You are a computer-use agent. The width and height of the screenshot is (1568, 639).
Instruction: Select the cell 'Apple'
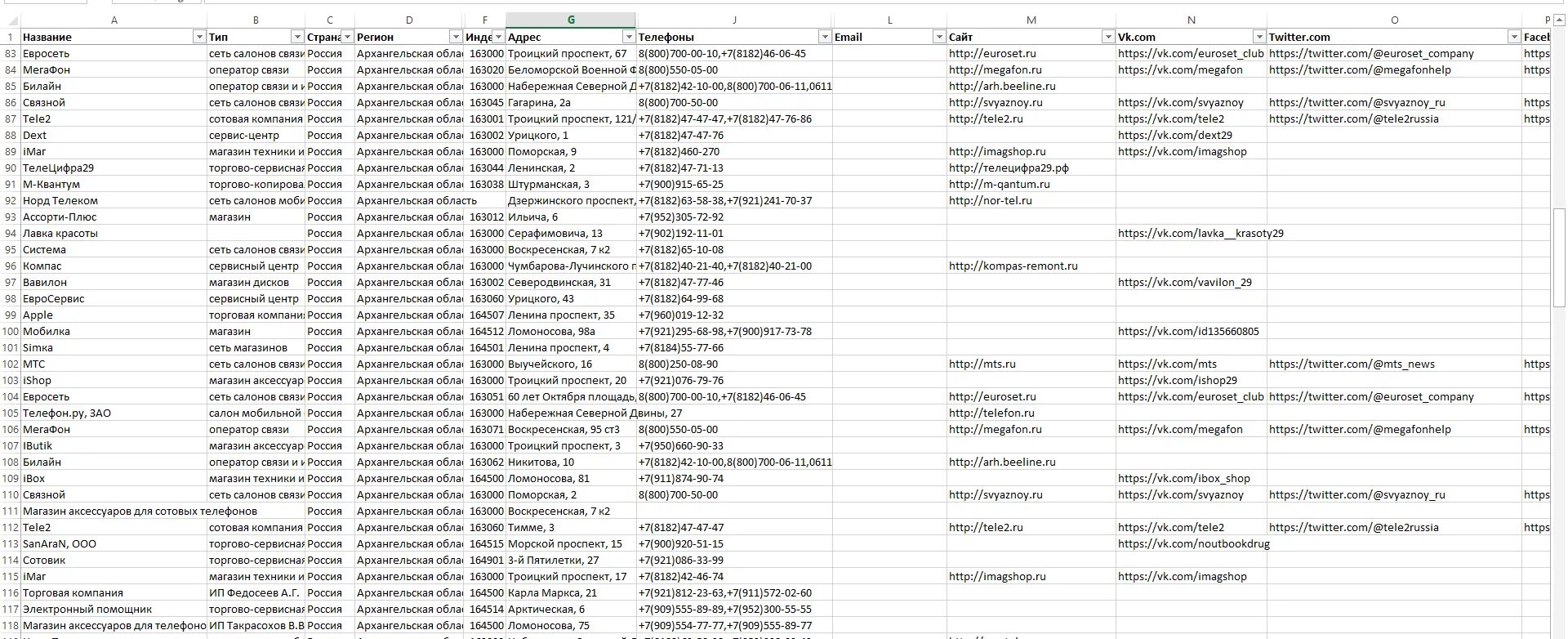114,315
